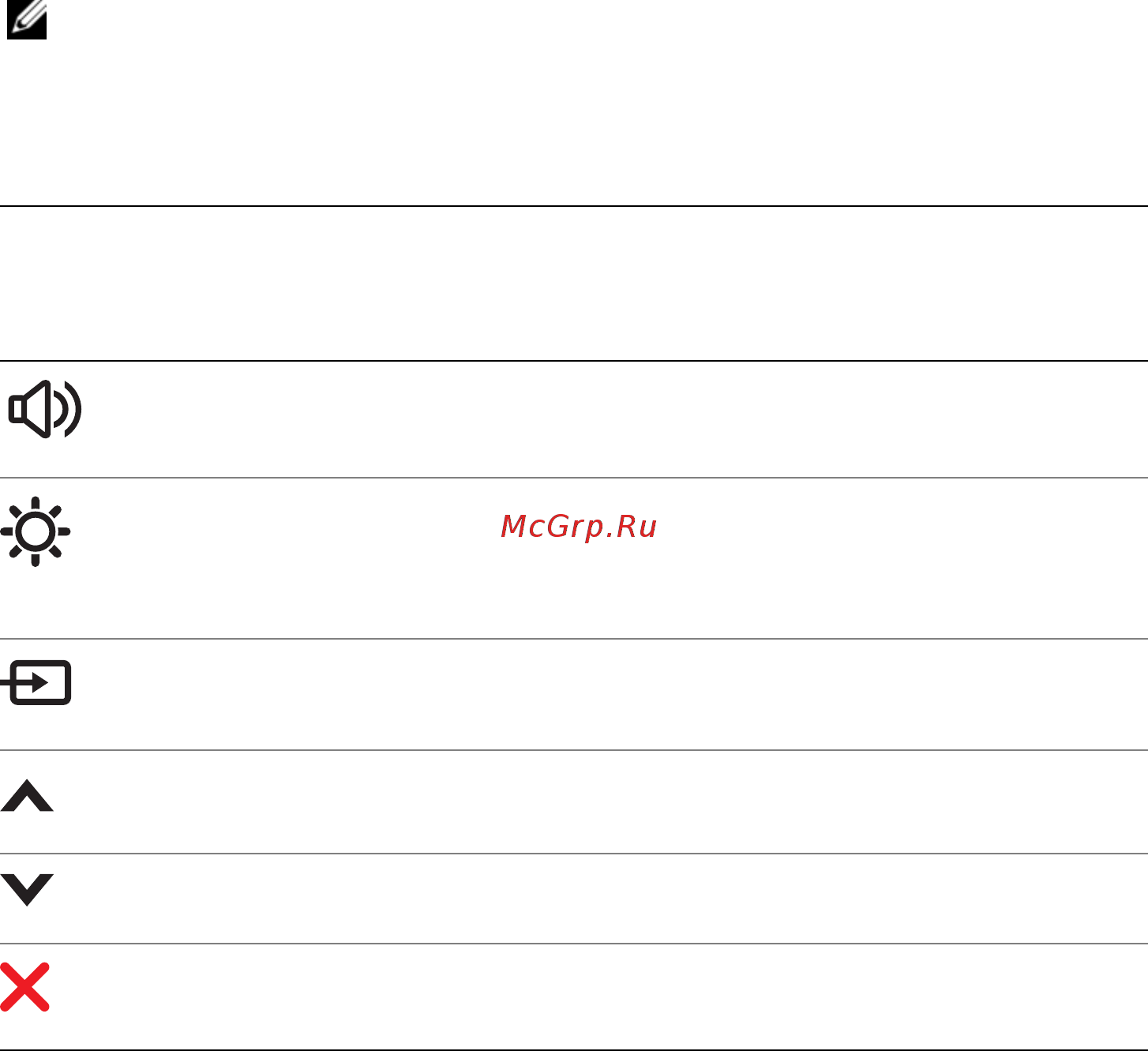Select the sun brightness icon
The width and height of the screenshot is (1148, 1051).
[36, 531]
